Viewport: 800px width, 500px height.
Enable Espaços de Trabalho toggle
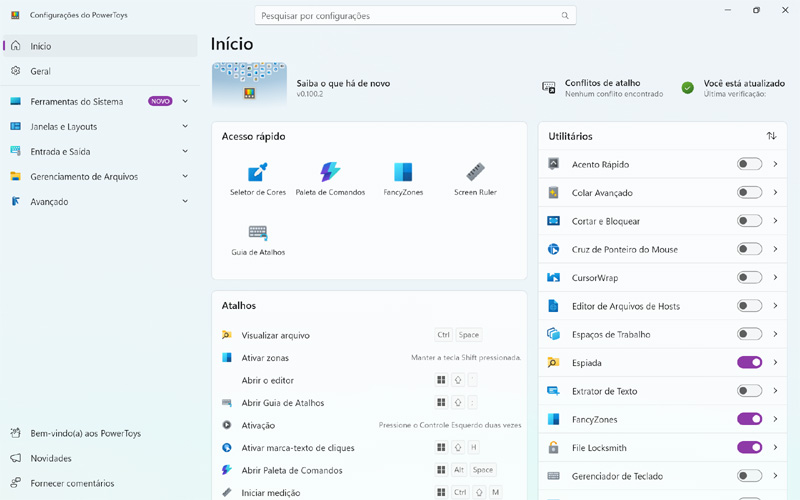tap(749, 334)
